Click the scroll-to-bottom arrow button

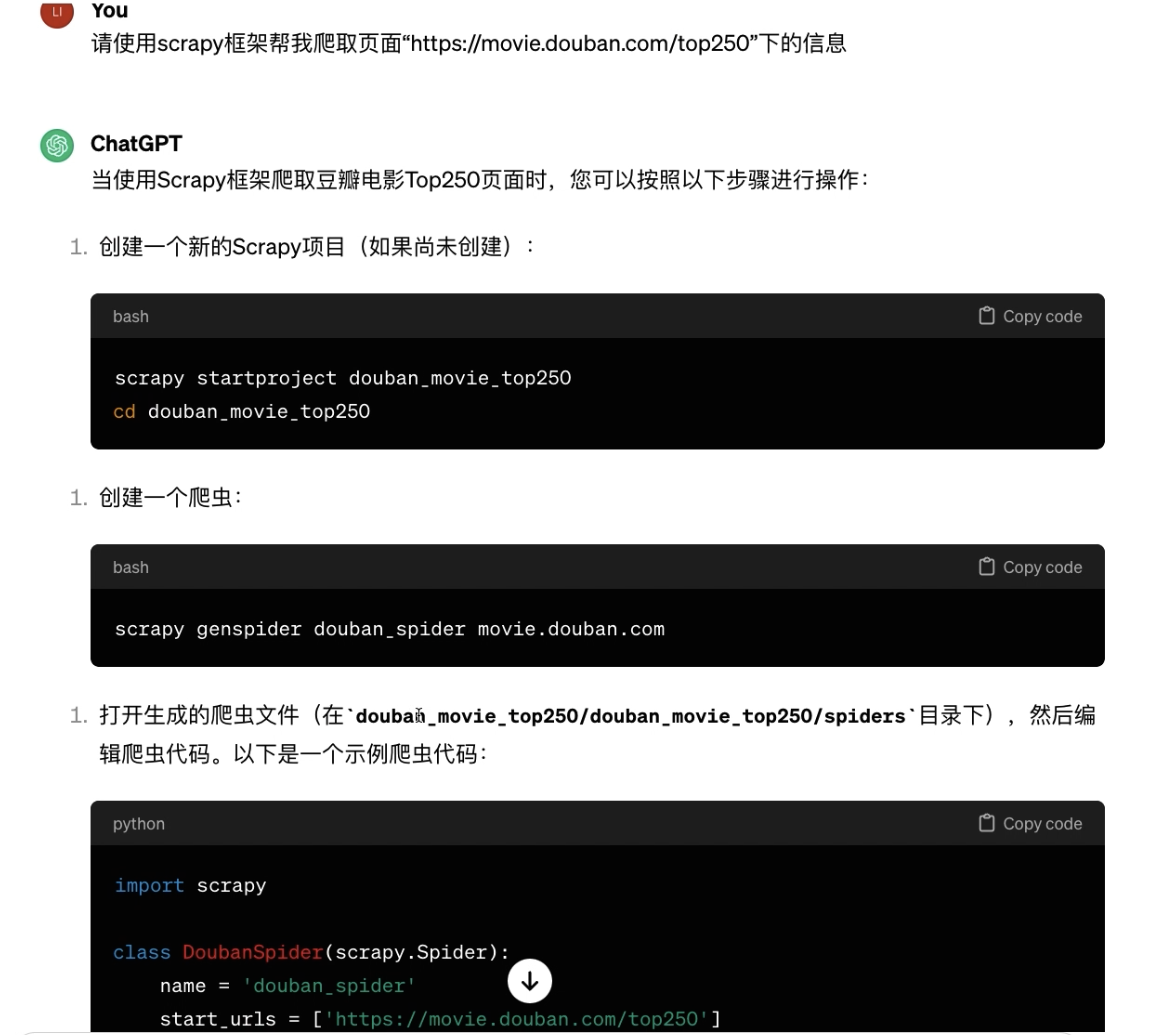click(529, 980)
